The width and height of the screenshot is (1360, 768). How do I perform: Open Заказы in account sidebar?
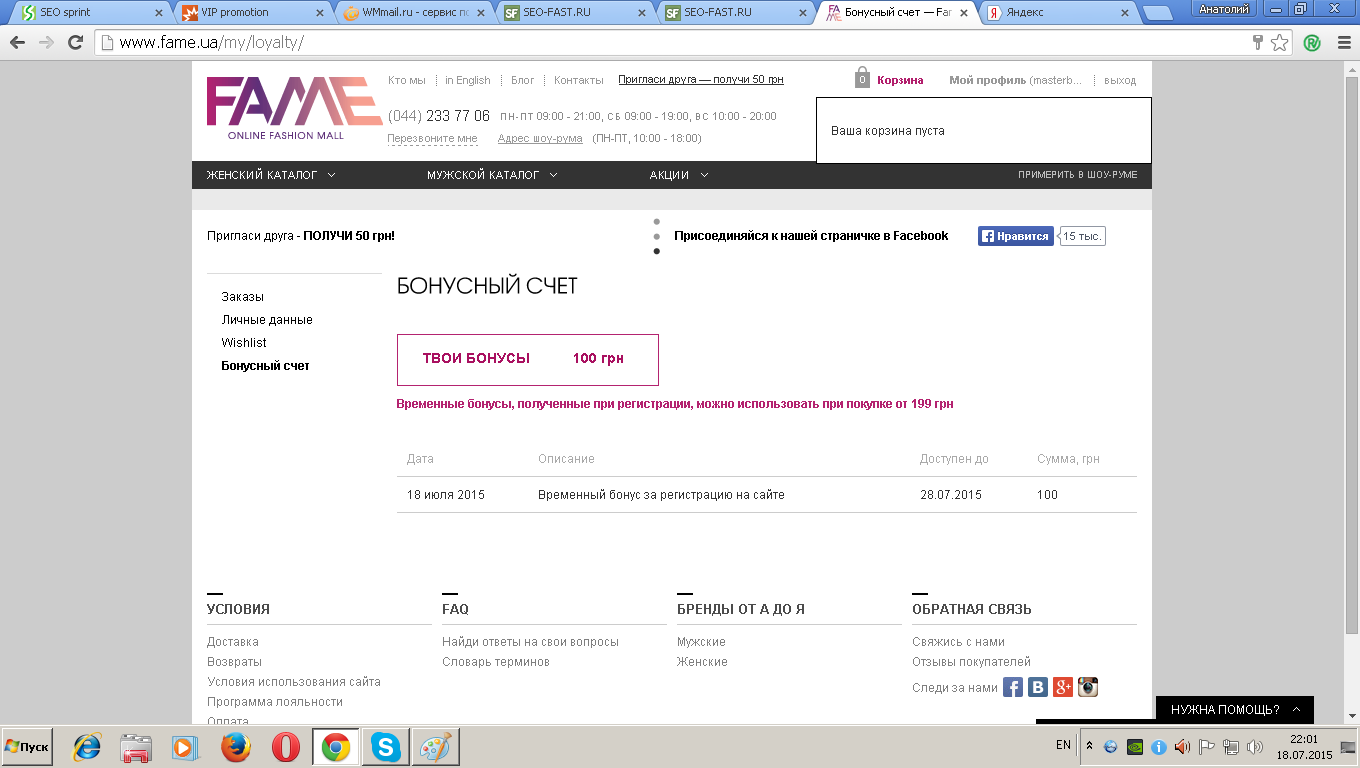(x=243, y=297)
